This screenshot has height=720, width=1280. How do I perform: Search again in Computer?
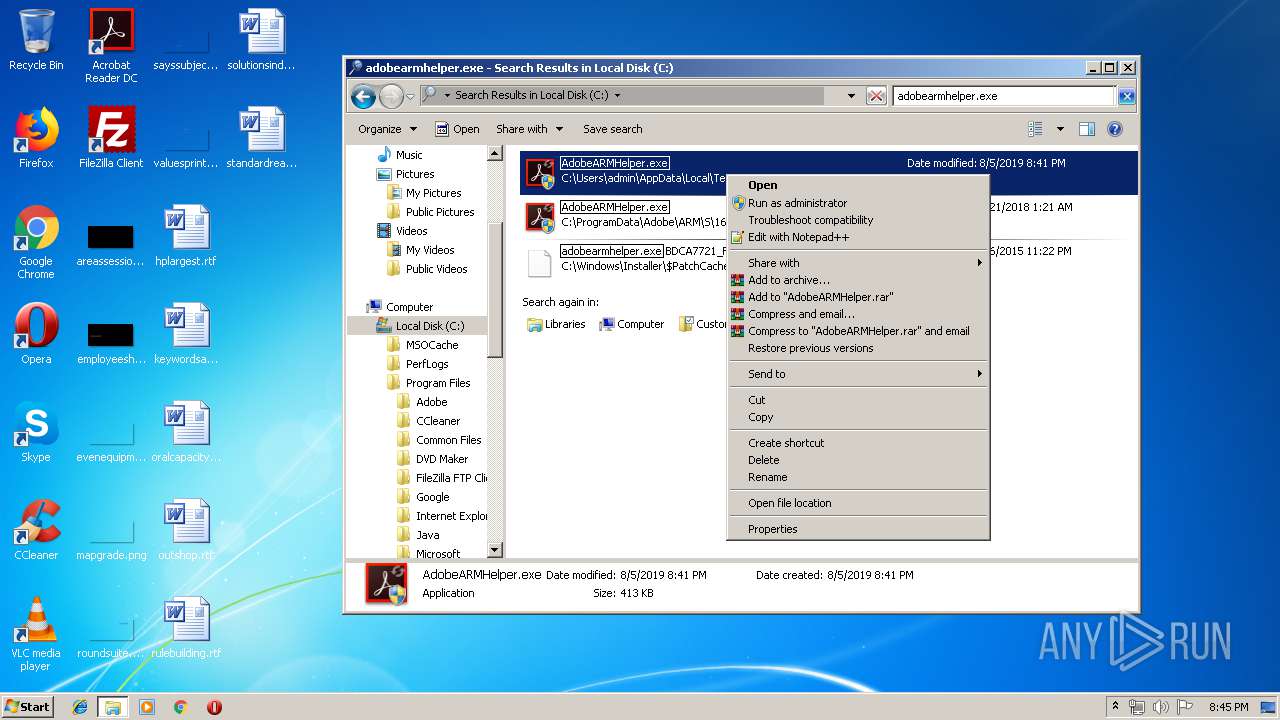(631, 324)
